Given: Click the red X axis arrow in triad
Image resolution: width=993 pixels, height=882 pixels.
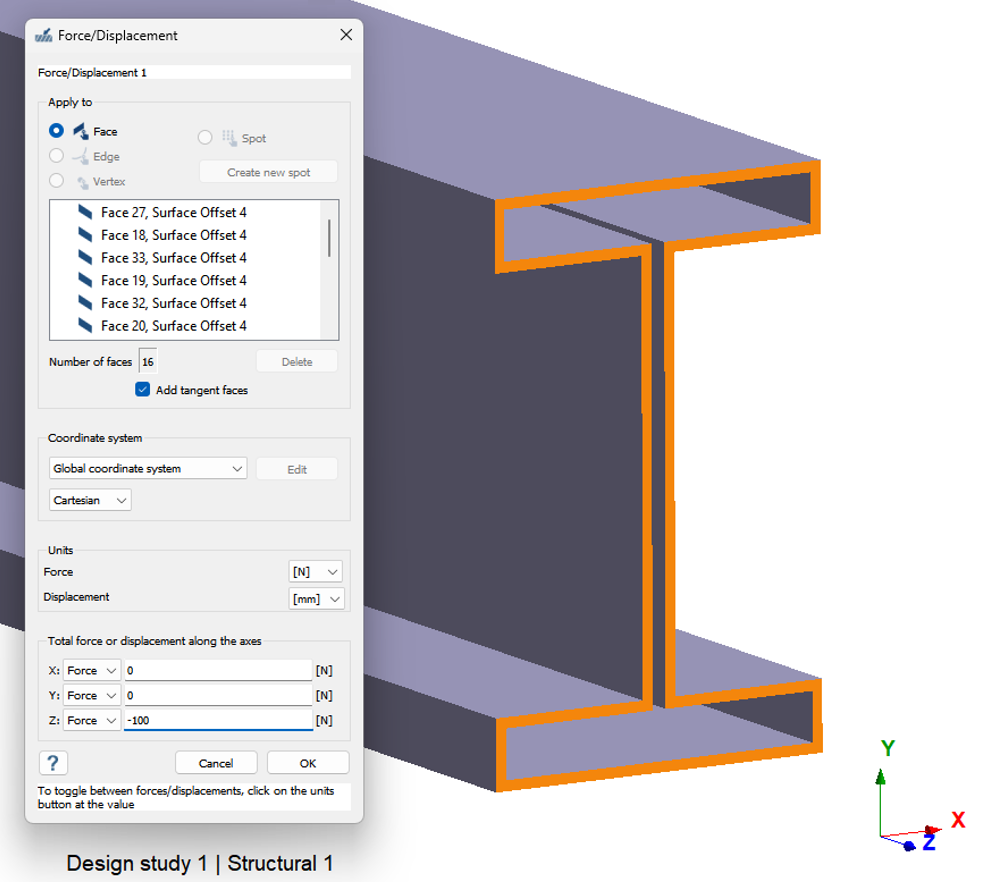Looking at the screenshot, I should coord(932,829).
